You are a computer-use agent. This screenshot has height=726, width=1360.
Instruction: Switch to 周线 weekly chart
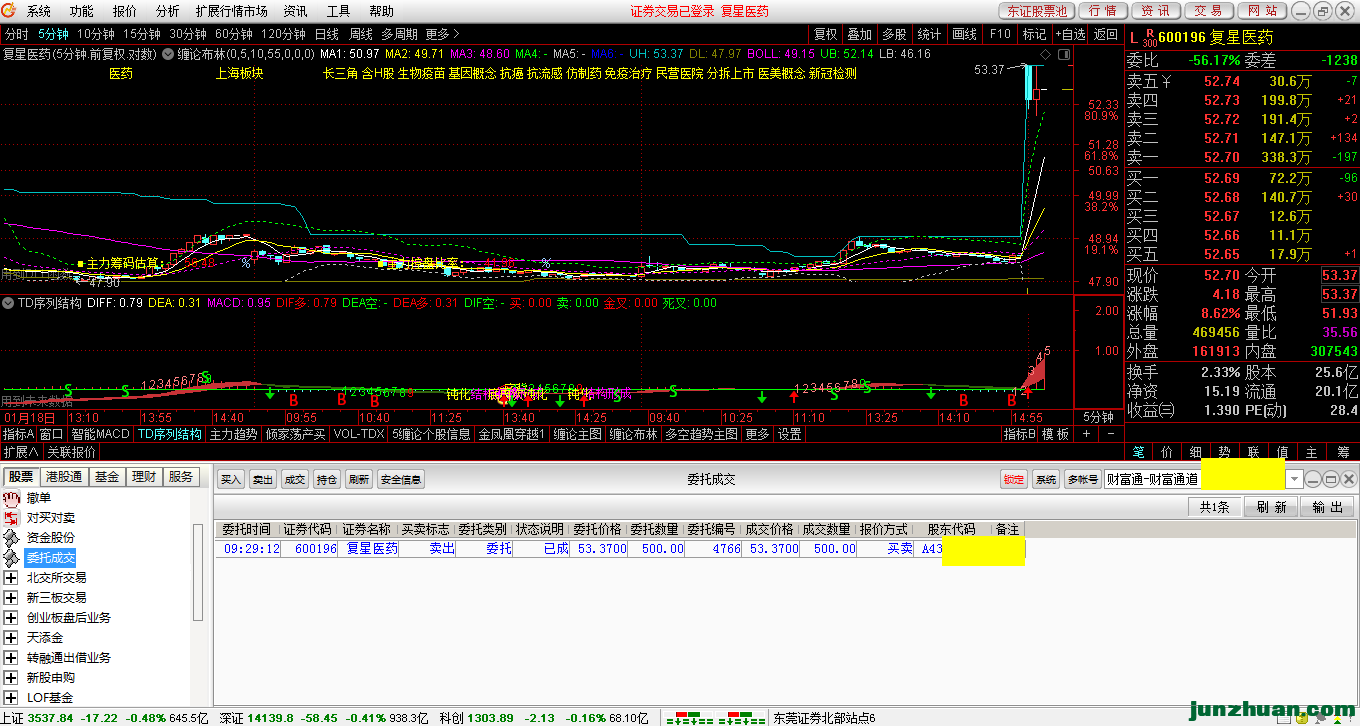click(360, 34)
